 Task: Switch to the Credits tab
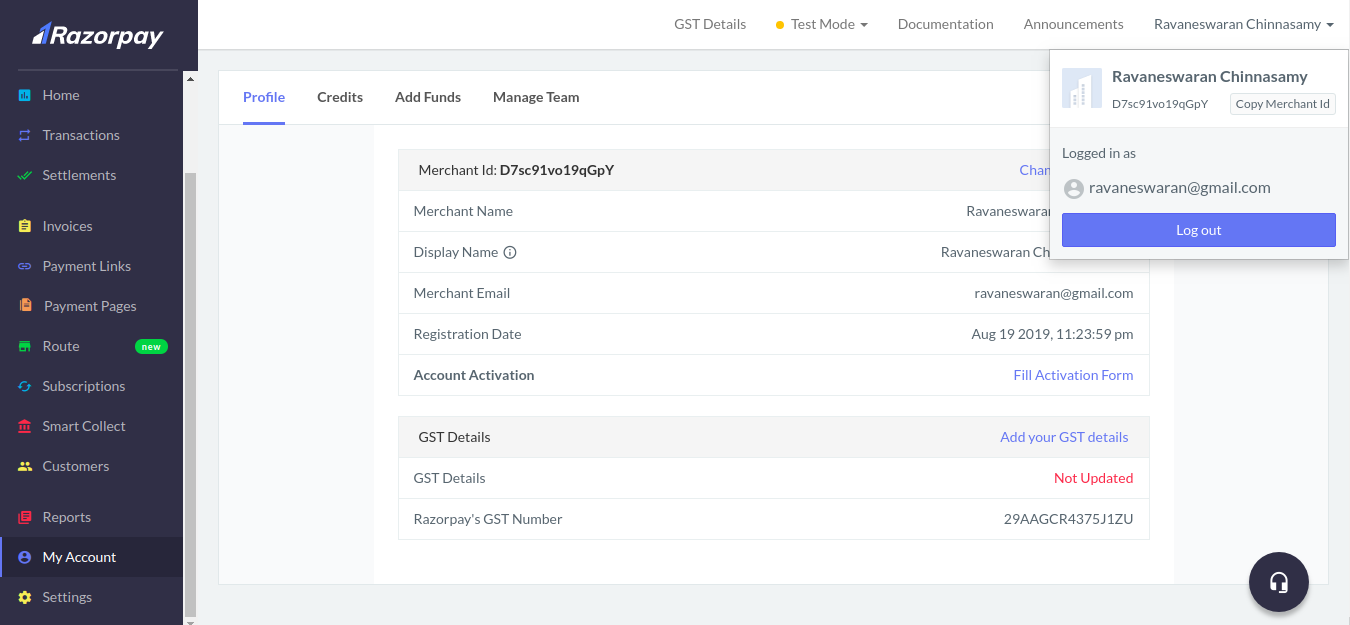pos(340,97)
